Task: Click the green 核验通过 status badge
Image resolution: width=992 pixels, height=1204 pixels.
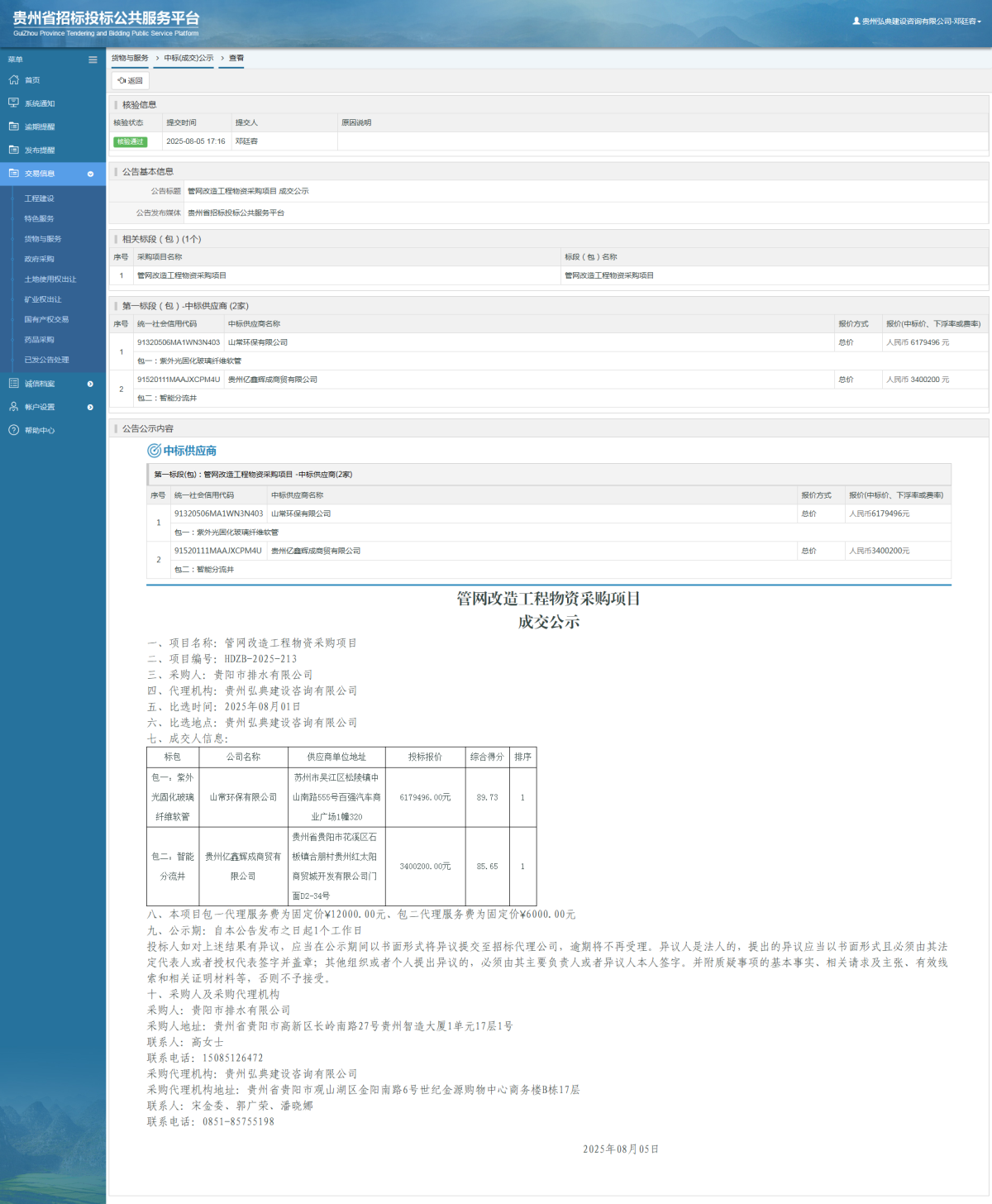Action: 130,141
